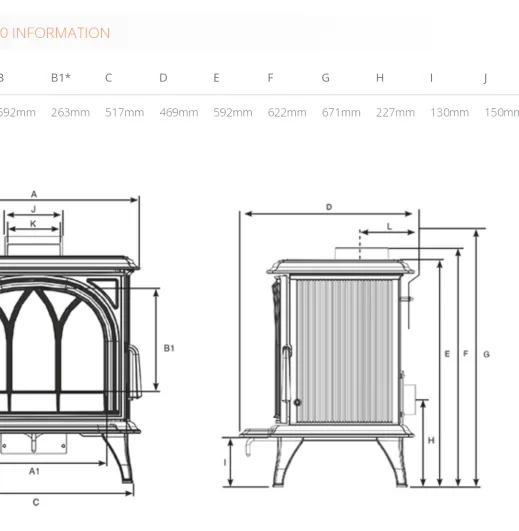Viewport: 519px width, 531px height.
Task: Click the L dimension label on side diagram
Action: pos(389,227)
